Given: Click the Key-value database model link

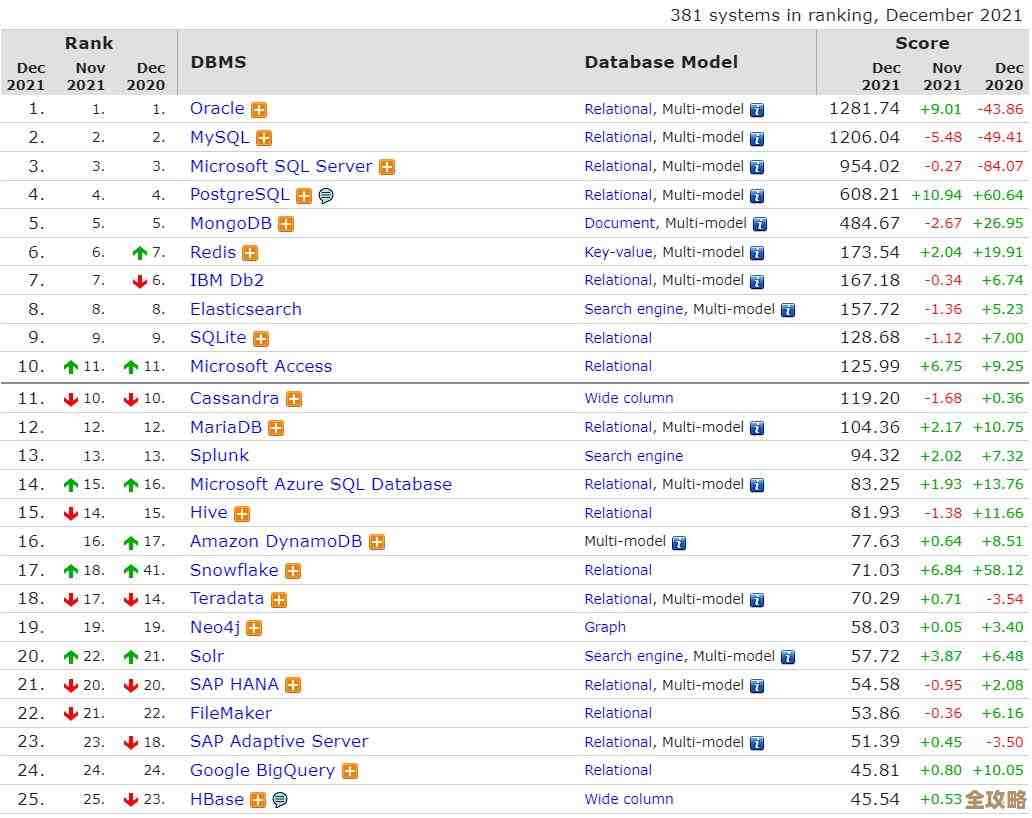Looking at the screenshot, I should click(618, 253).
